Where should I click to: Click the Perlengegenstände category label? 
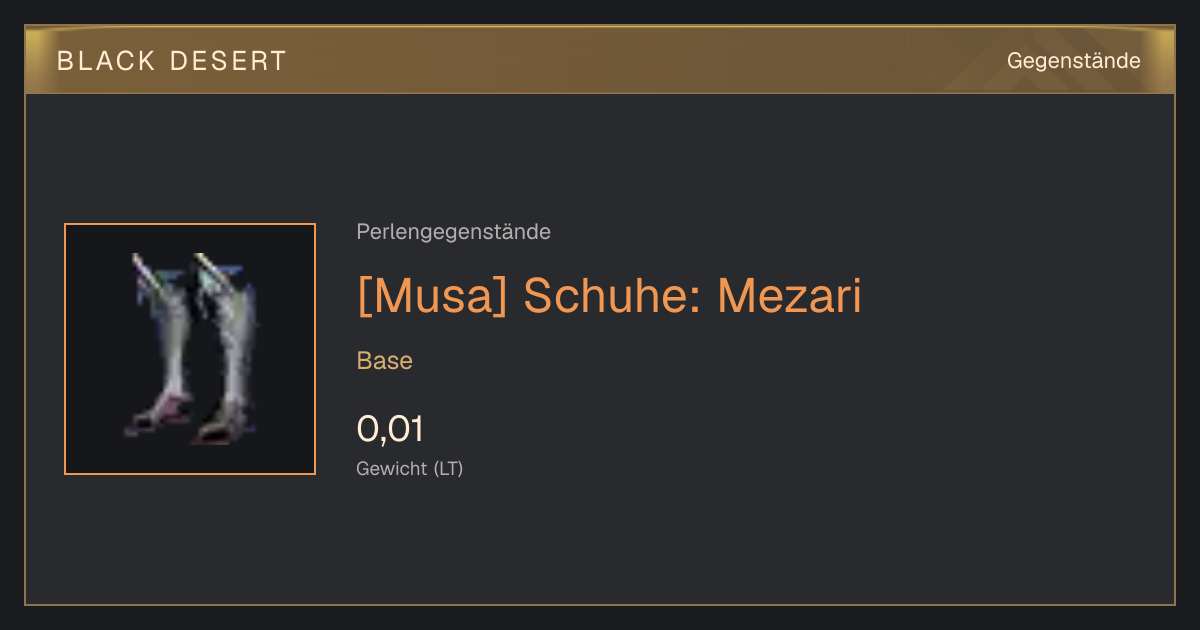pyautogui.click(x=453, y=232)
